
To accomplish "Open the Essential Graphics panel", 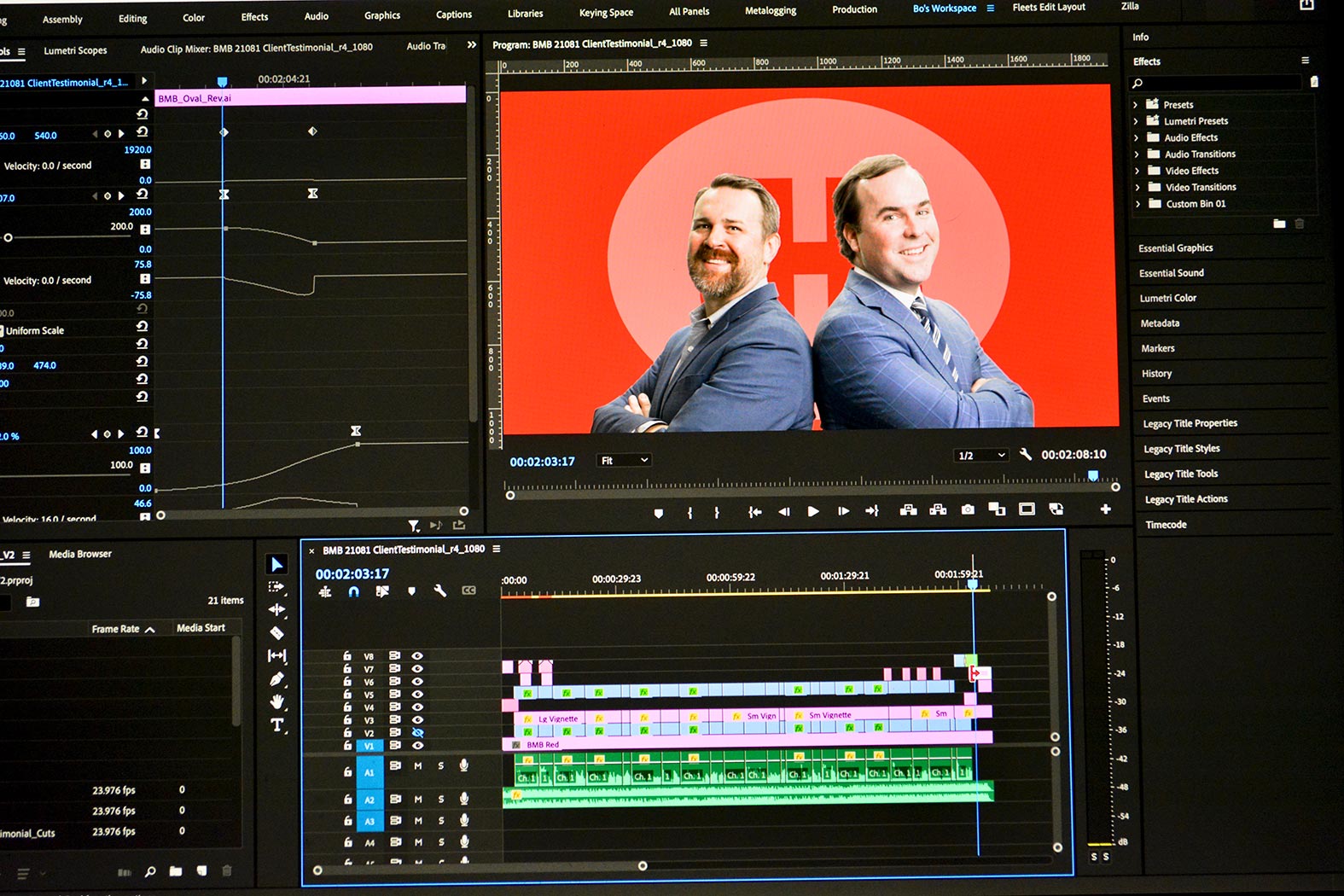I will (1175, 248).
